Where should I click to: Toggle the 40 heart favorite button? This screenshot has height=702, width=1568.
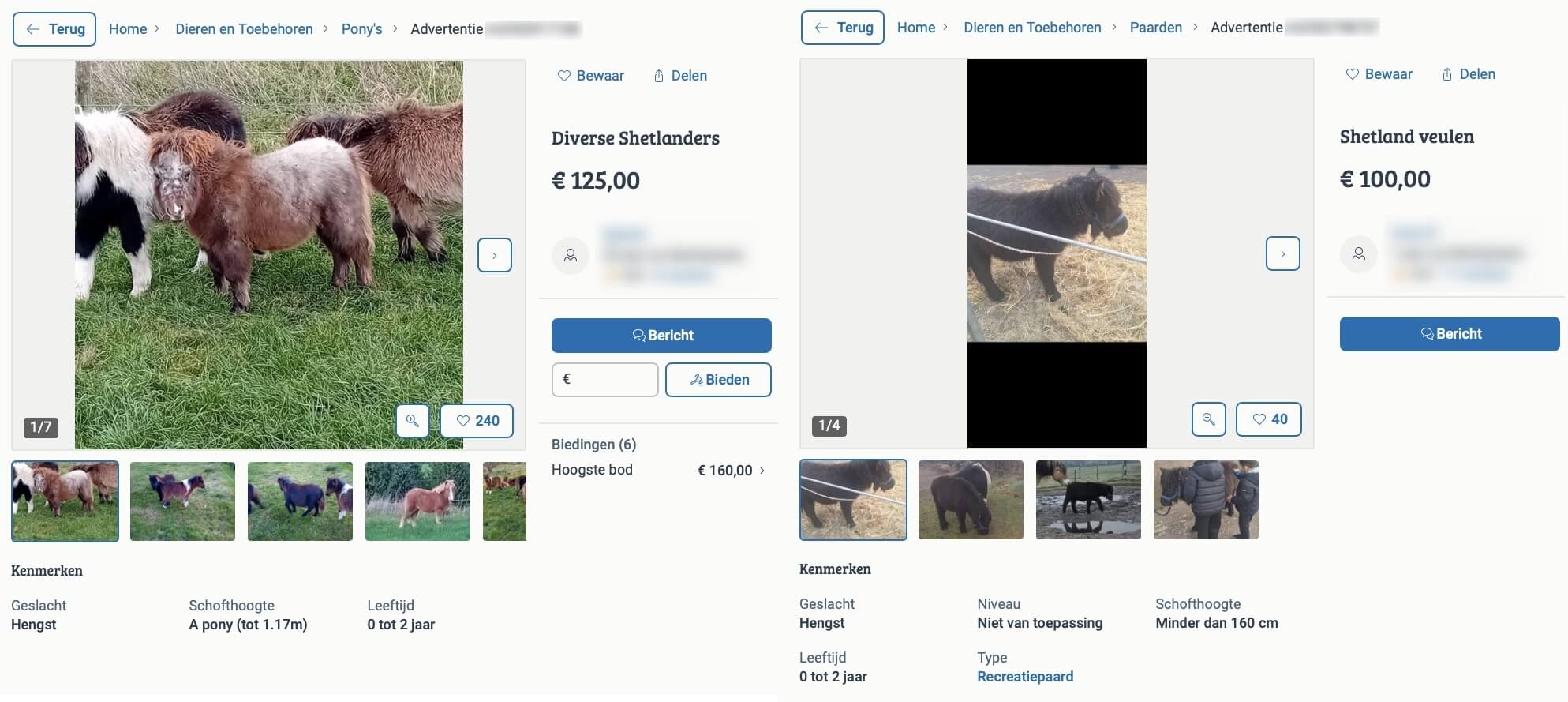point(1268,419)
